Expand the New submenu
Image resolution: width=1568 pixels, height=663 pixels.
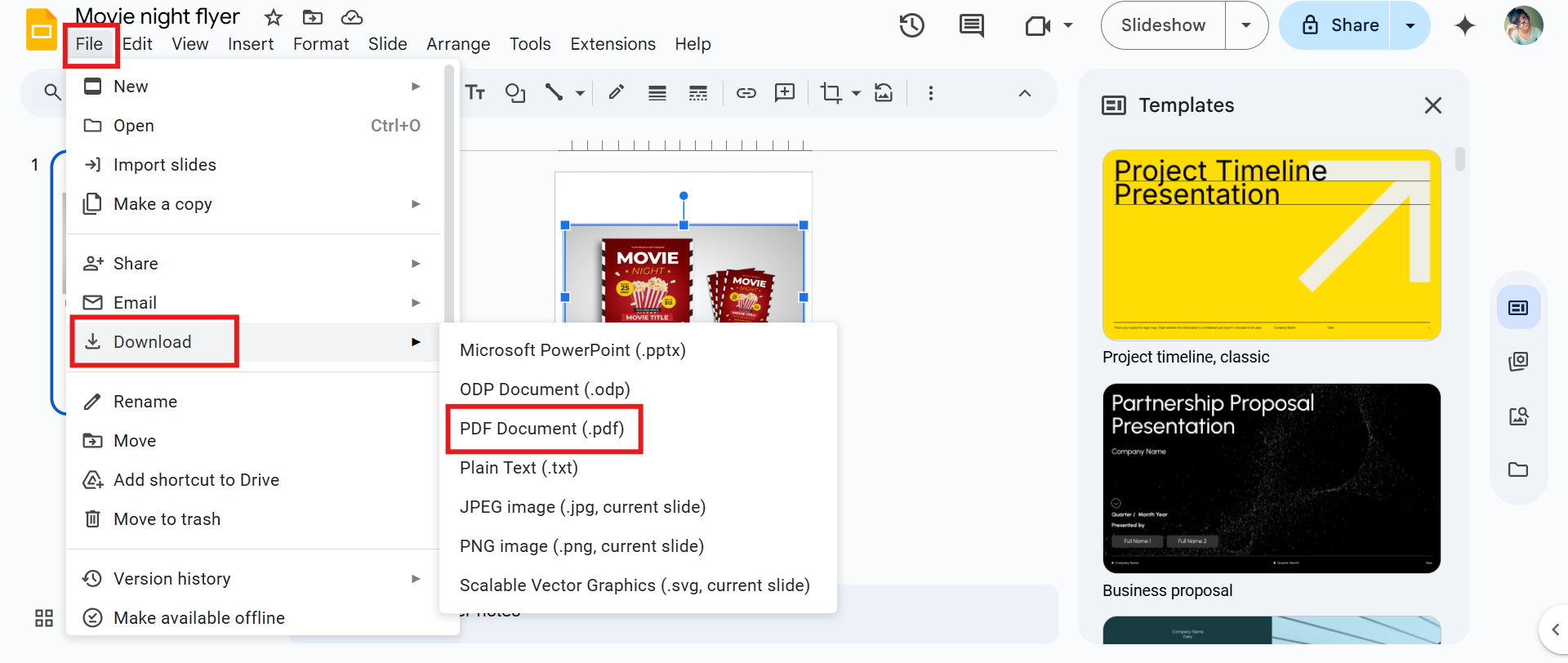[x=416, y=87]
